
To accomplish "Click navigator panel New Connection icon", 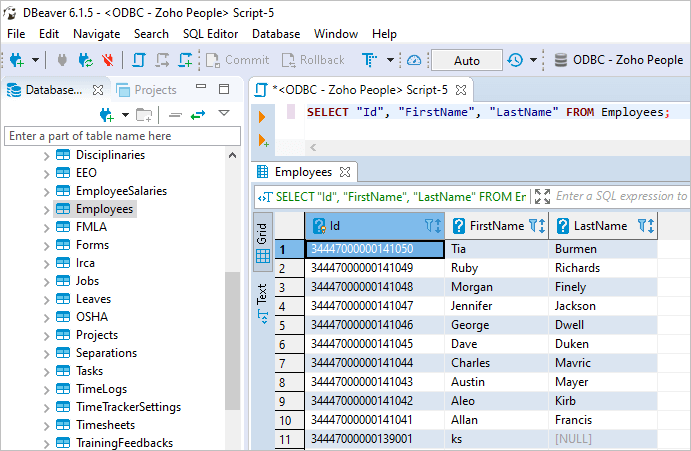I will pyautogui.click(x=107, y=115).
